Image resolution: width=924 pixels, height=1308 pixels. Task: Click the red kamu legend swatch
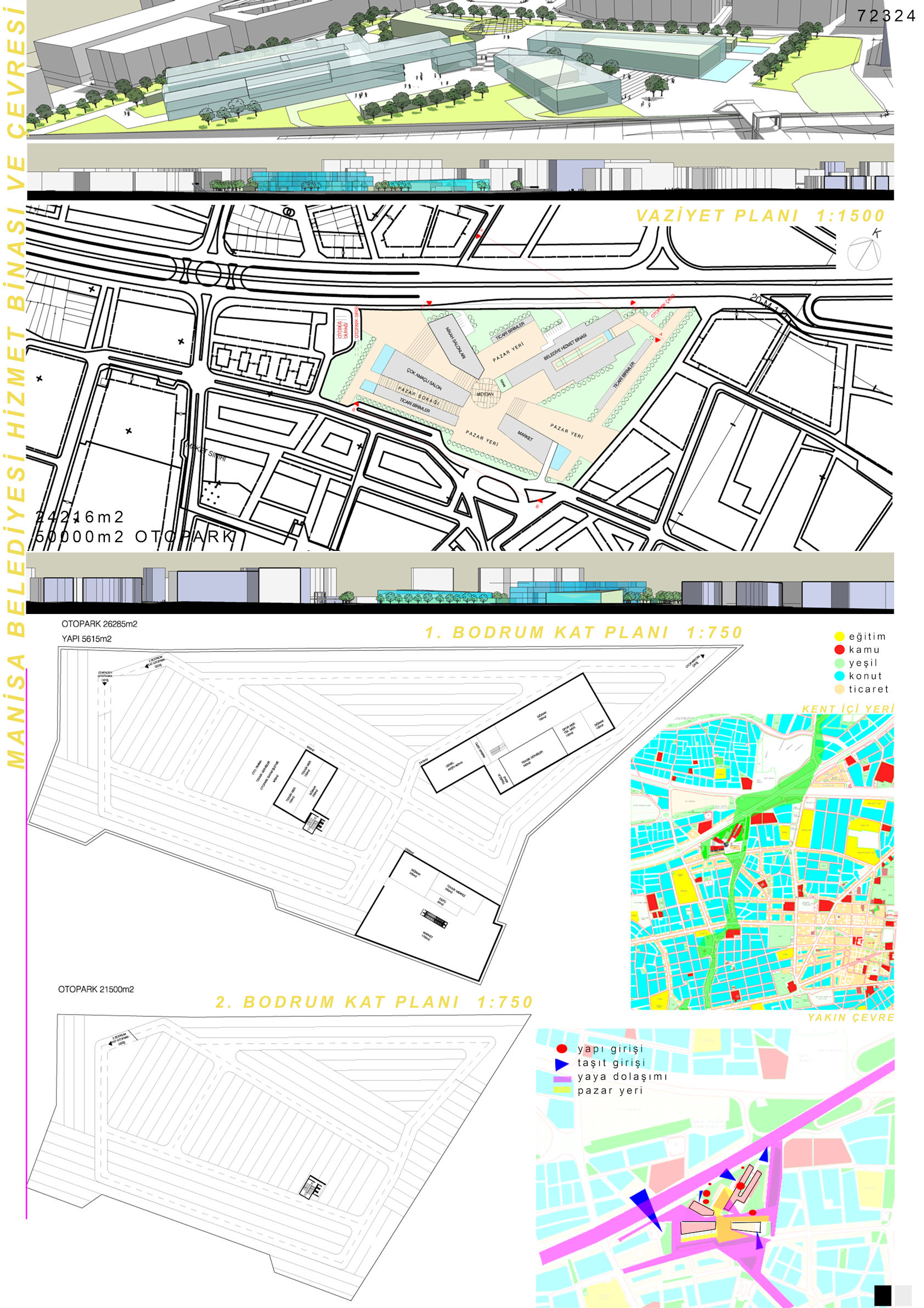tap(839, 650)
